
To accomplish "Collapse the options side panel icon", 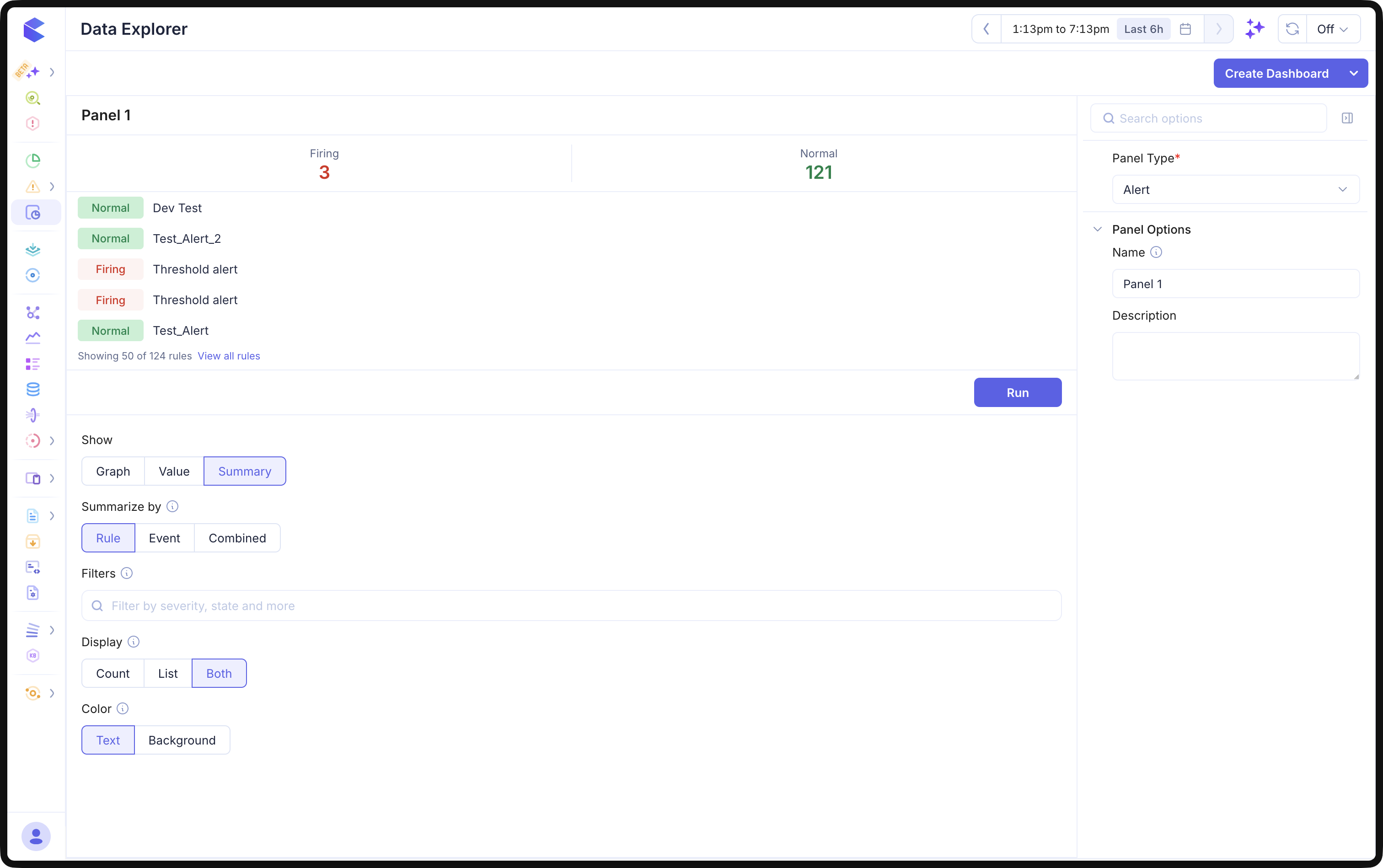I will pyautogui.click(x=1347, y=118).
